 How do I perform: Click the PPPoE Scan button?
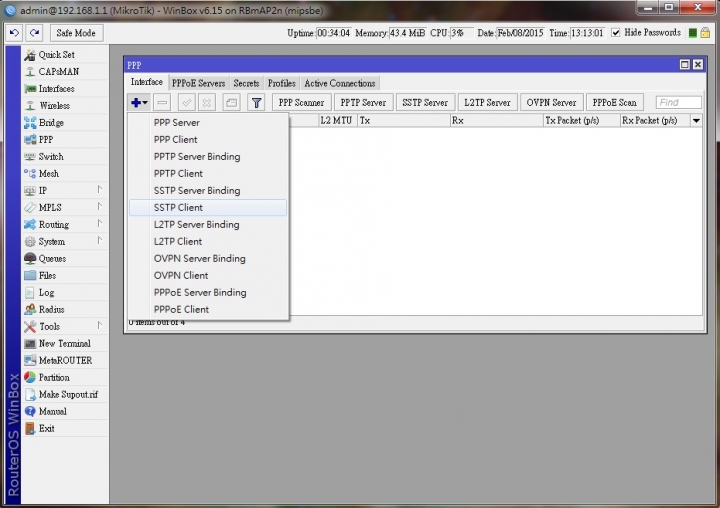[614, 102]
